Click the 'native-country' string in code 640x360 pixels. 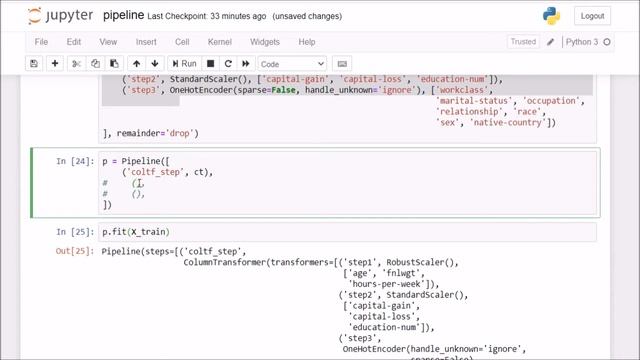[x=507, y=122]
